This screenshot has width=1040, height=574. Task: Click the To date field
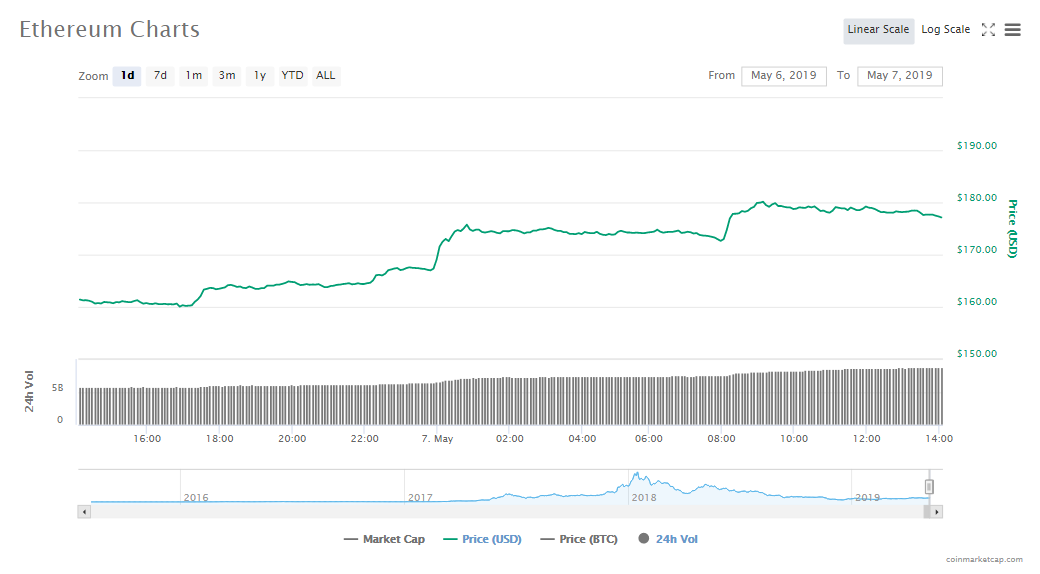[x=899, y=76]
